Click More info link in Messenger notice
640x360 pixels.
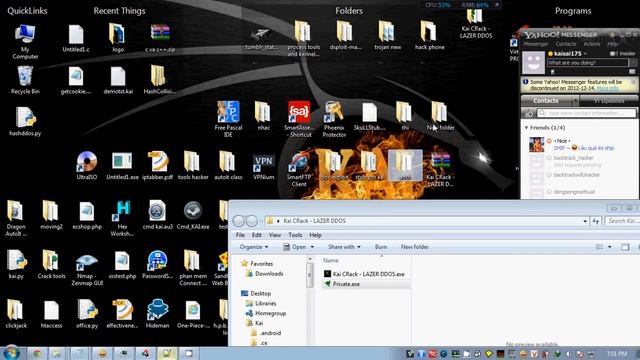607,88
